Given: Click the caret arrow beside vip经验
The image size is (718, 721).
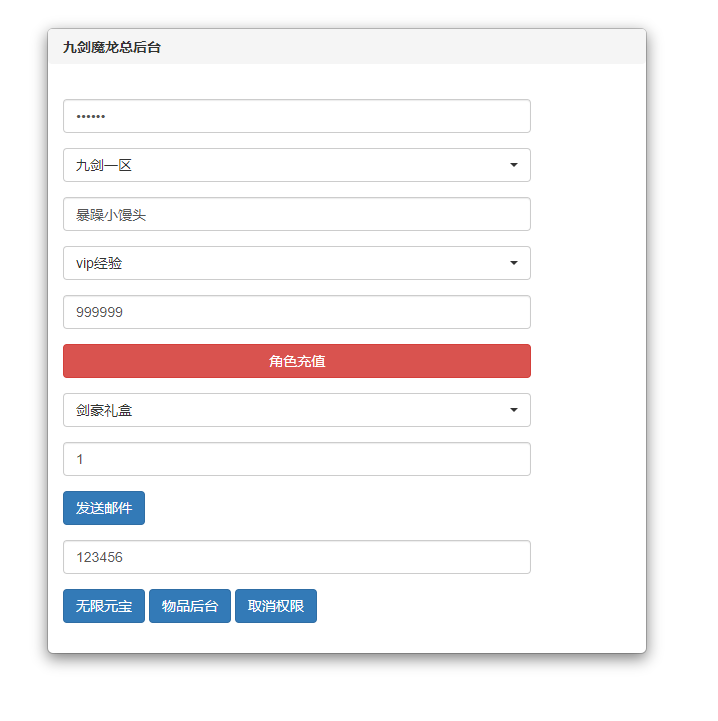Looking at the screenshot, I should [513, 263].
